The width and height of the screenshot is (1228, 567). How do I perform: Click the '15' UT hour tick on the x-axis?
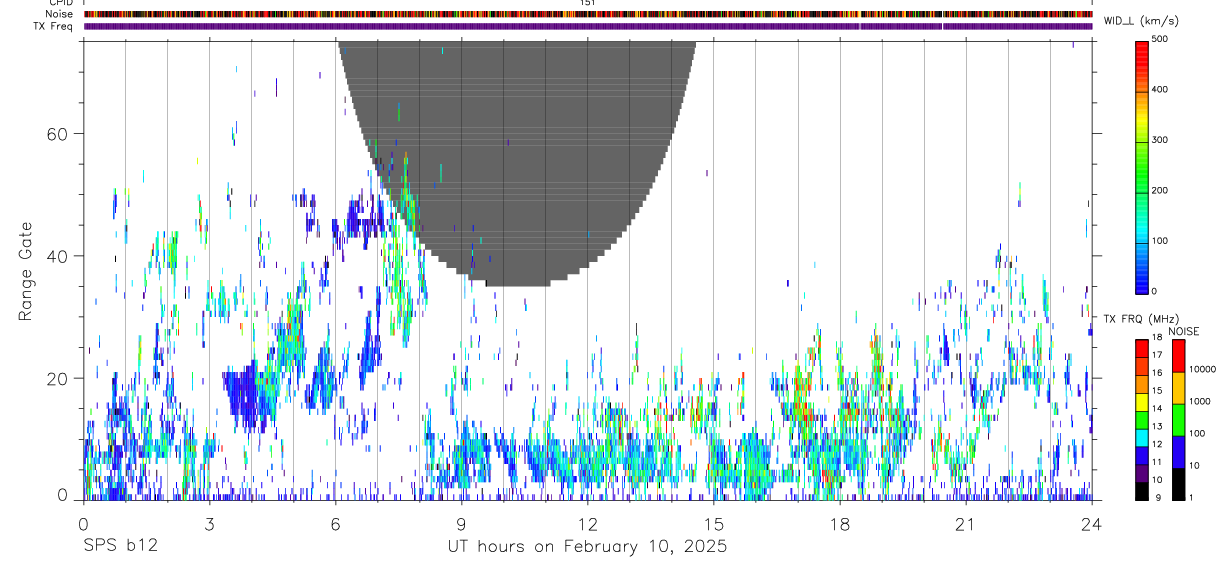[x=714, y=524]
